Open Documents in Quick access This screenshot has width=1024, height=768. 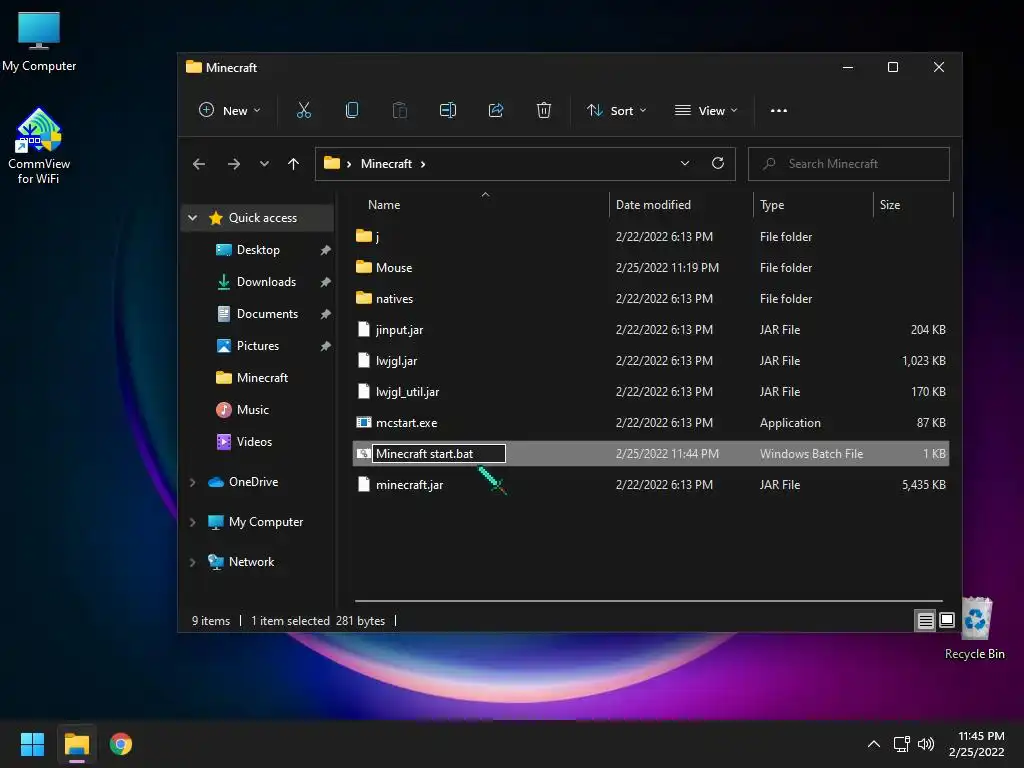(267, 313)
